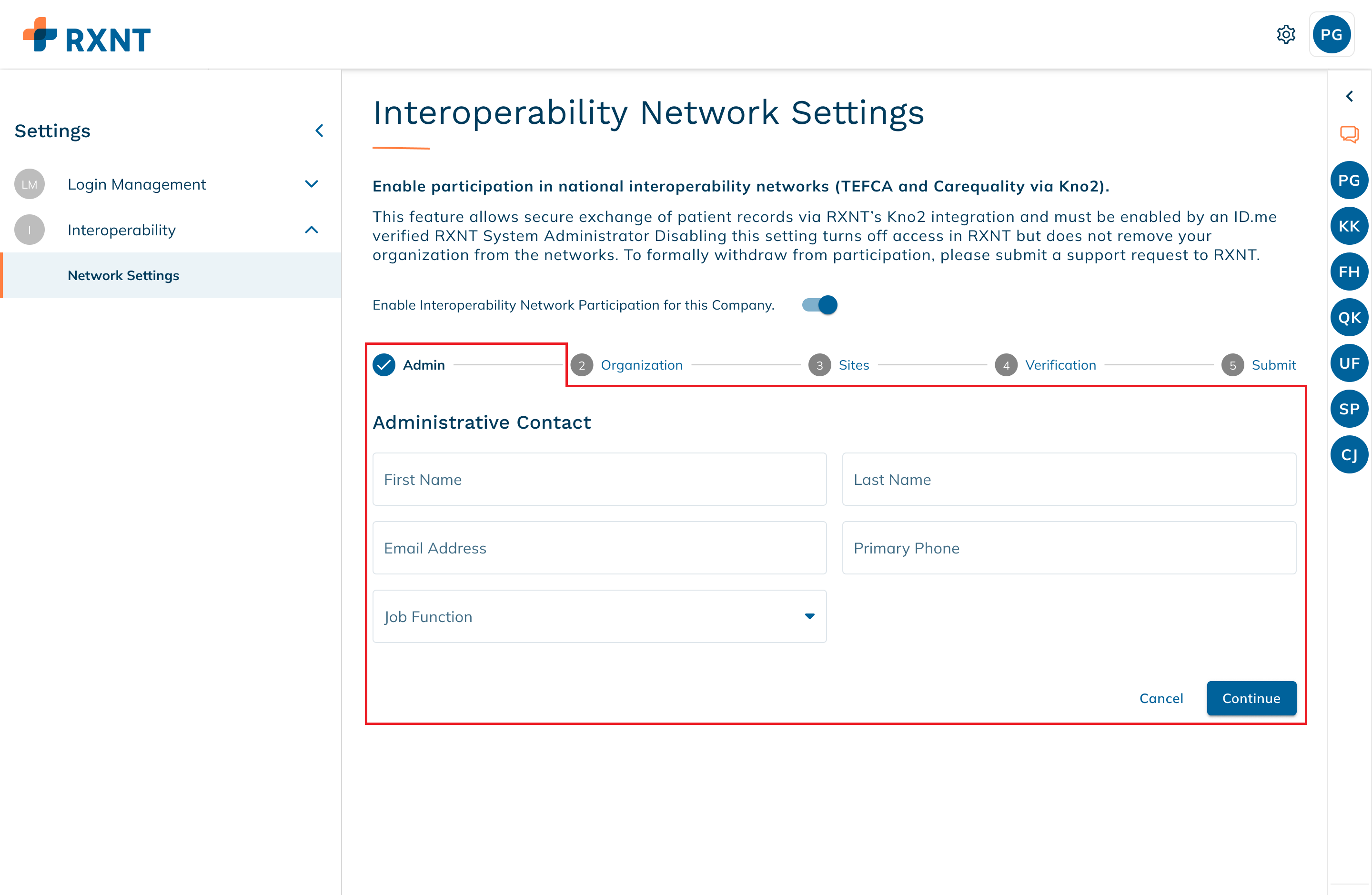This screenshot has width=1372, height=895.
Task: Focus the Last Name field
Action: pos(1069,480)
